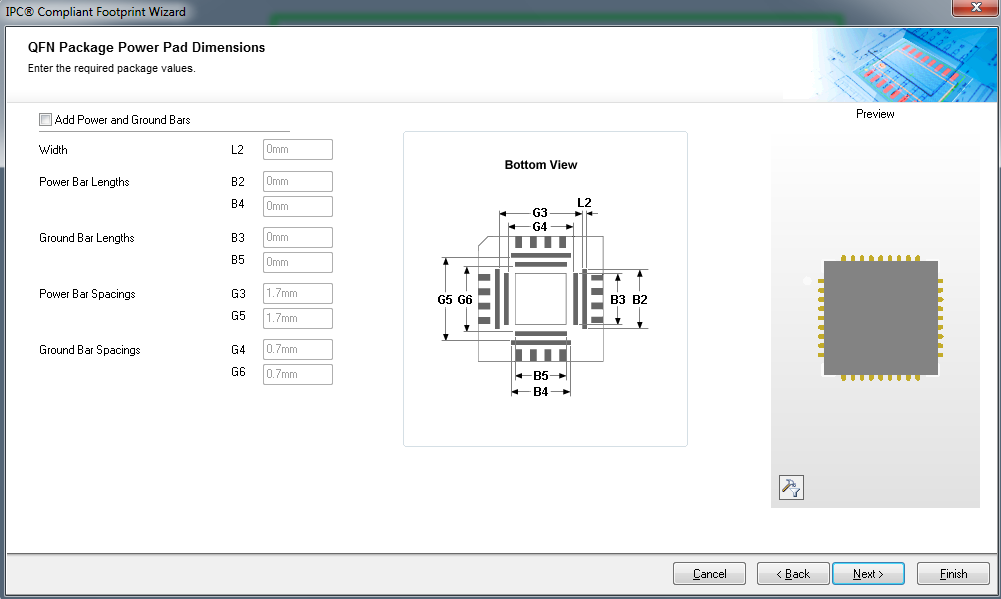Complete the wizard with Finish

pos(953,574)
